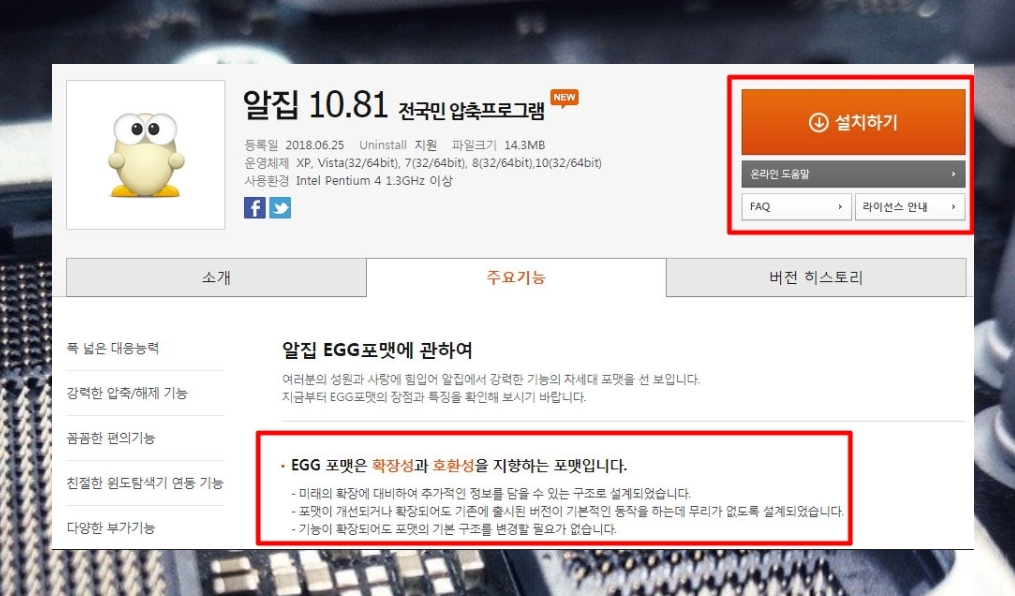Select 폭 넓은 대응능력 in sidebar

click(113, 348)
